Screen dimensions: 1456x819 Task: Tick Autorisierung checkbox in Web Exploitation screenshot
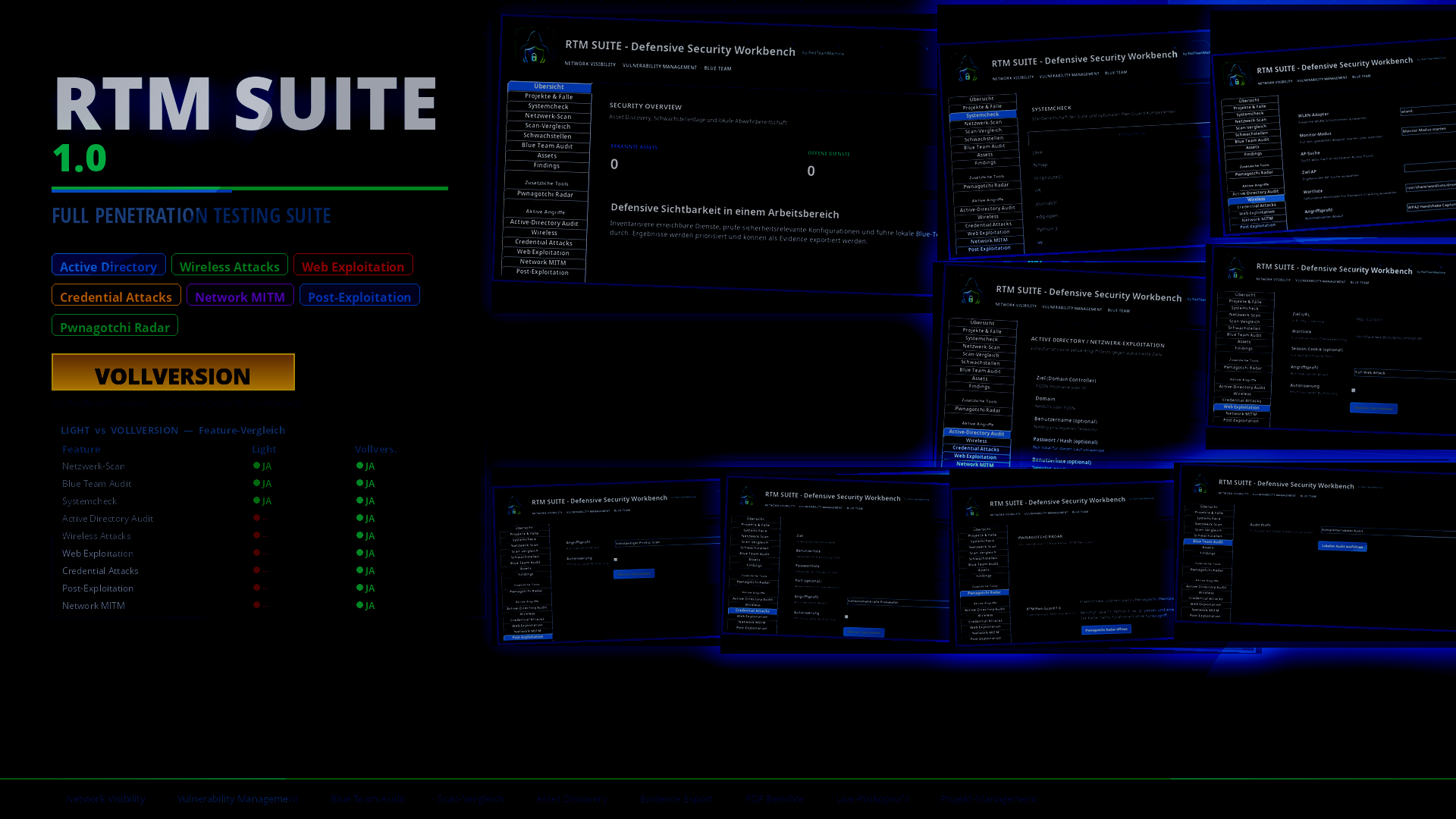coord(1354,391)
